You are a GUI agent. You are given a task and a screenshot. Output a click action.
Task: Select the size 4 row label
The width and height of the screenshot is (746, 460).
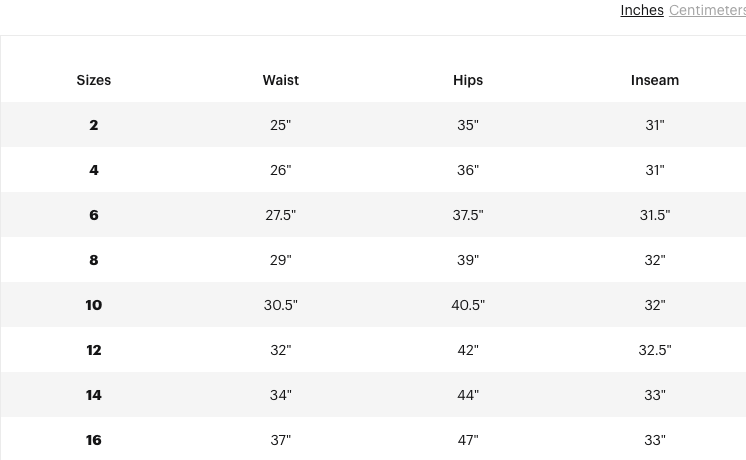(x=94, y=170)
